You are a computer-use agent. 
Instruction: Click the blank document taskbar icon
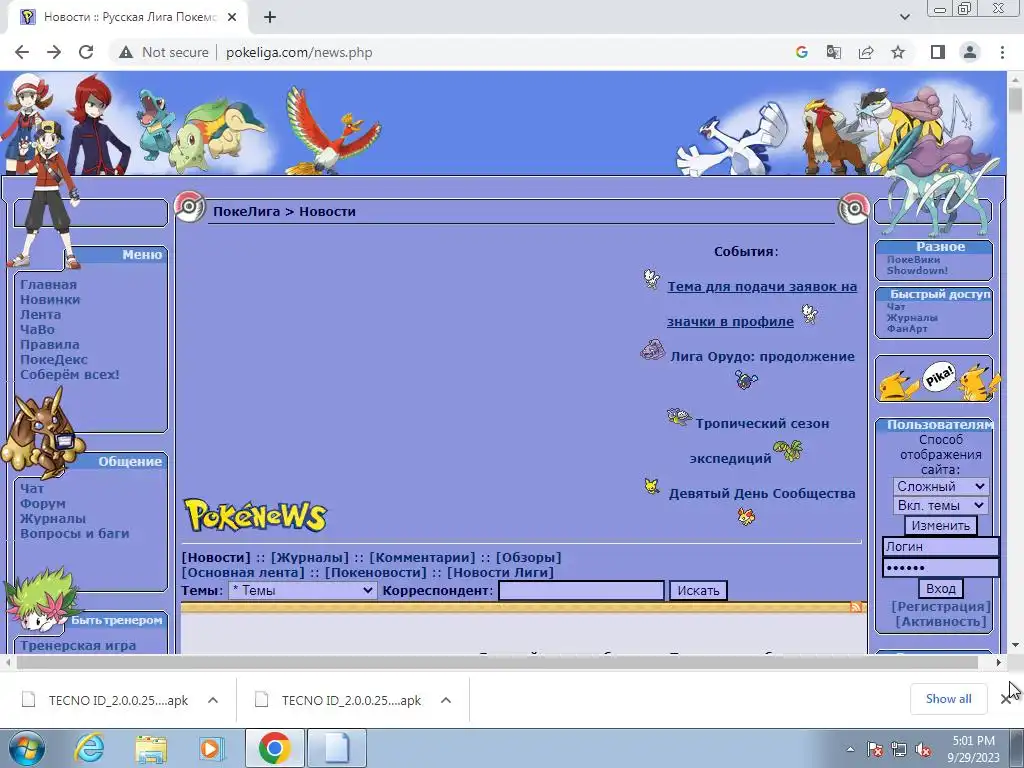click(337, 748)
